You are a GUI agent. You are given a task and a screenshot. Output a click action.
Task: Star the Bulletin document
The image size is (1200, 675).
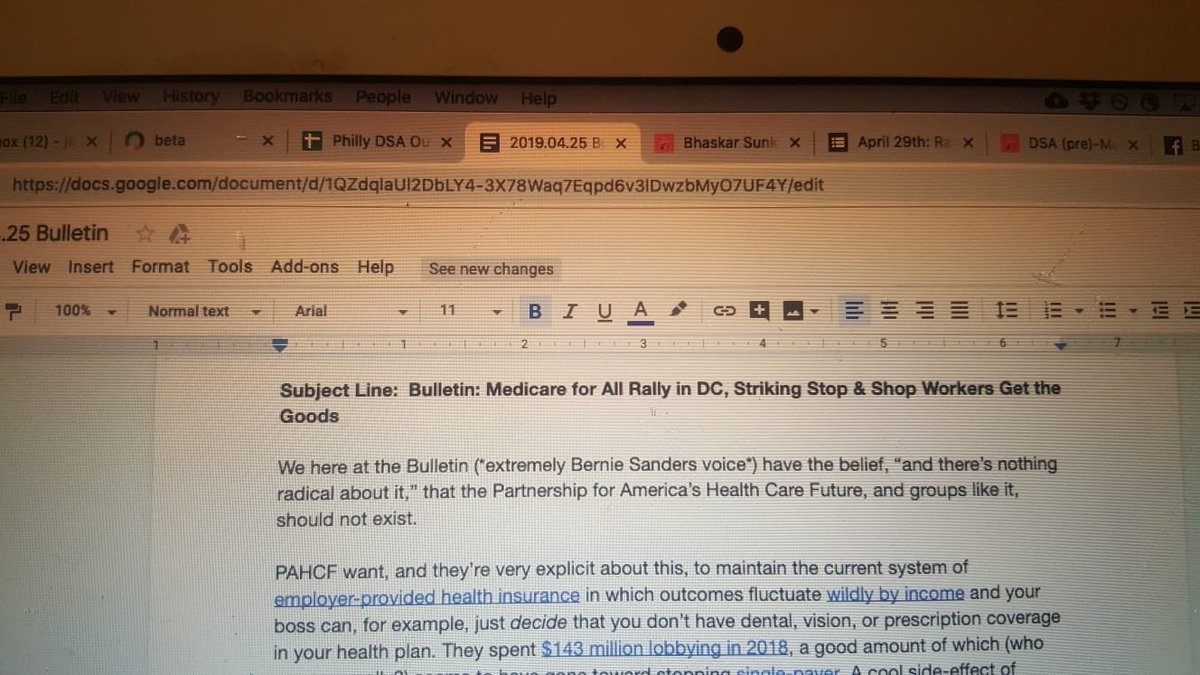145,234
